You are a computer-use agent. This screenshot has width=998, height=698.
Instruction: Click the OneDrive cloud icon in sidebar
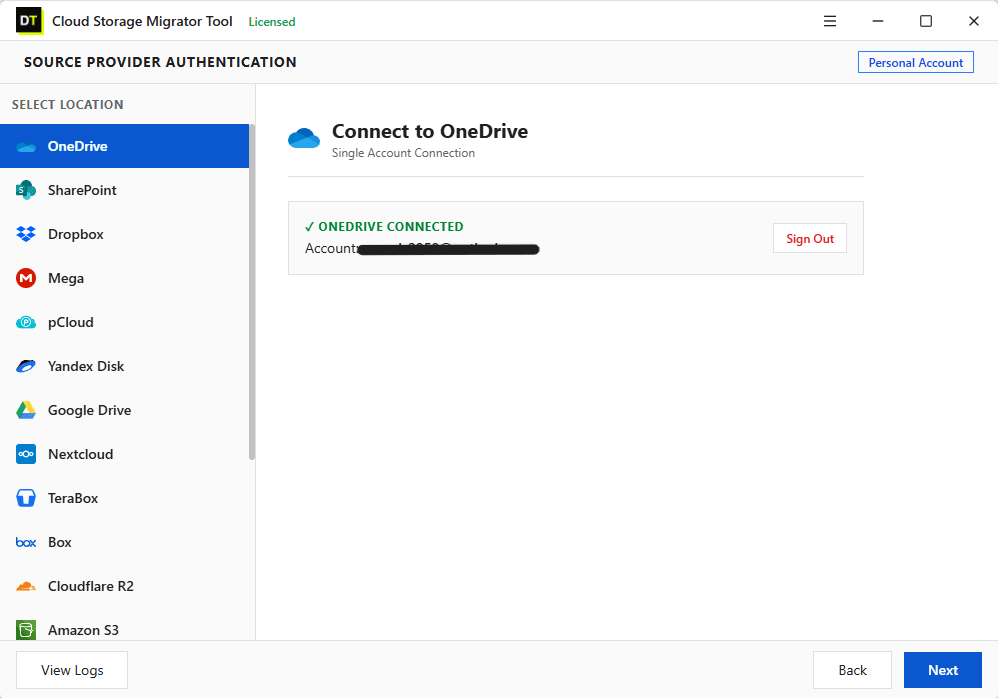tap(26, 147)
